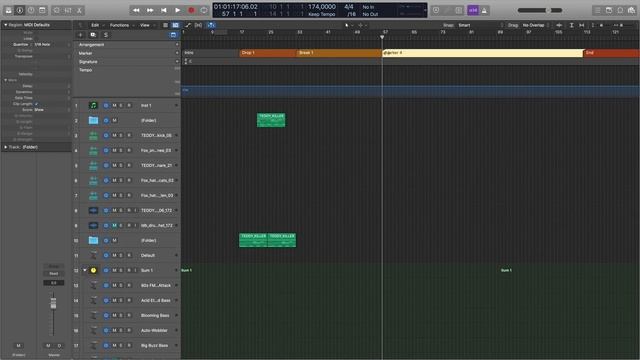Open the Browsers media icon
This screenshot has width=640, height=360.
[x=632, y=10]
